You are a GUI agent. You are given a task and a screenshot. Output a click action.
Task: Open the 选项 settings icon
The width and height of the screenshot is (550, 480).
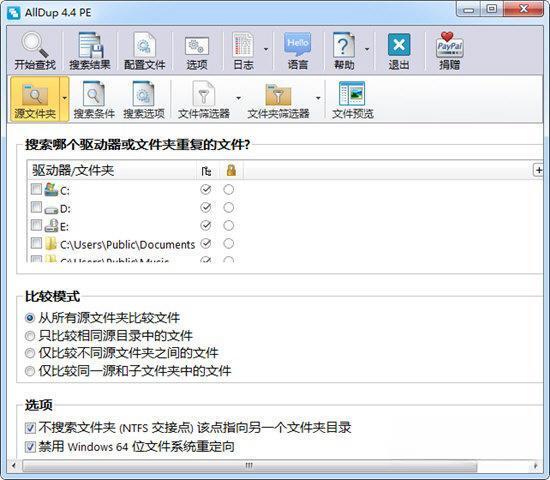tap(196, 46)
